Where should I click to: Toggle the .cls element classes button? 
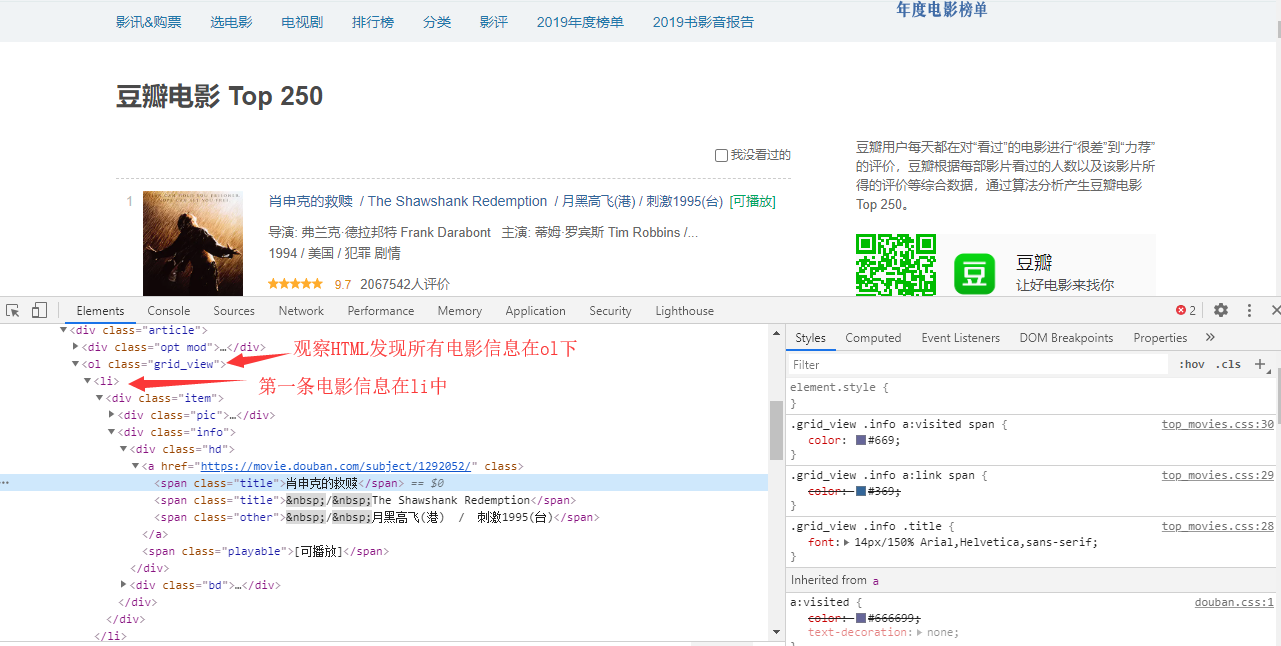[1228, 364]
